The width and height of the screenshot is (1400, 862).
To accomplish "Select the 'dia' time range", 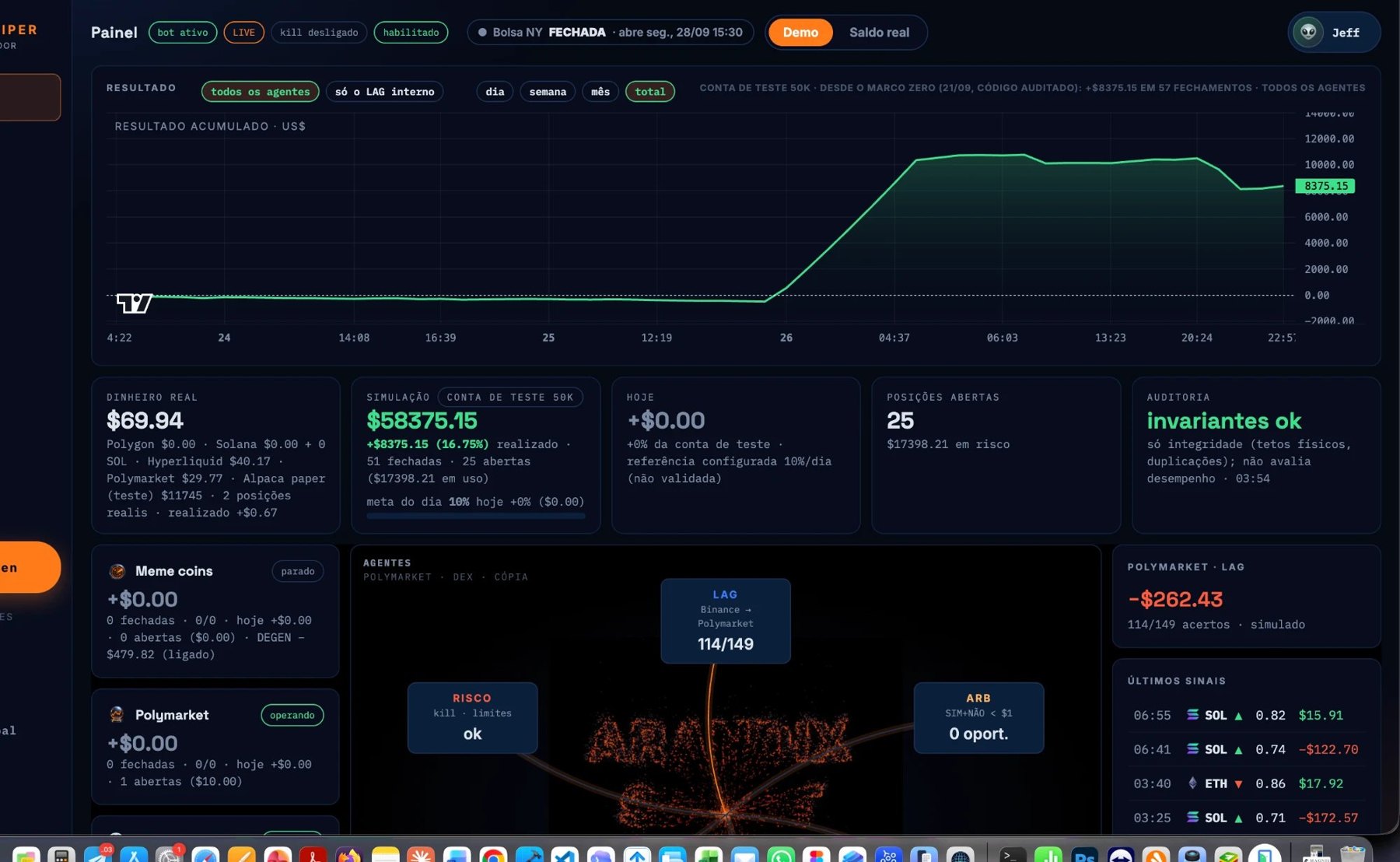I will (495, 92).
